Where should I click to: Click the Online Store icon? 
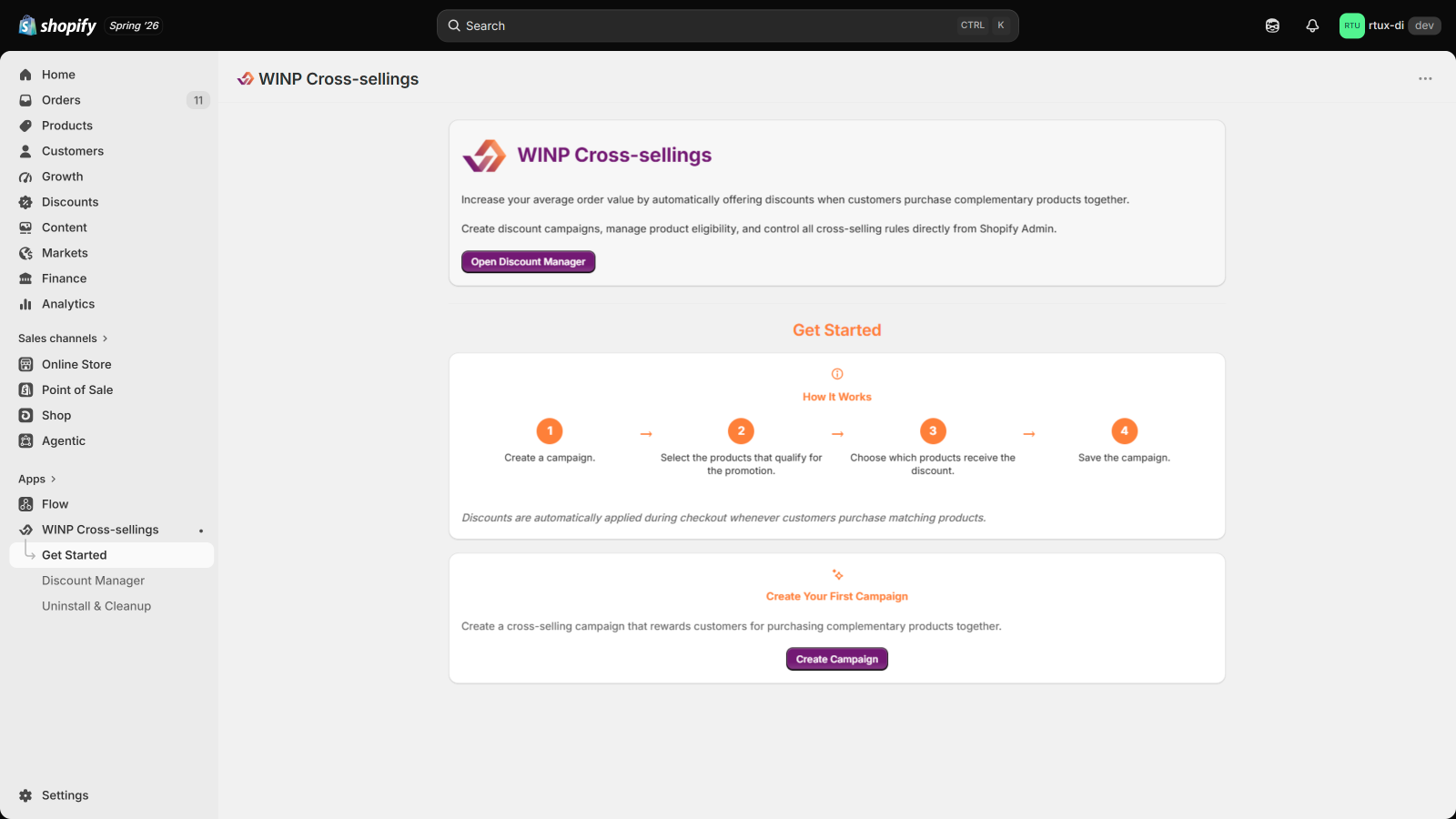point(25,364)
